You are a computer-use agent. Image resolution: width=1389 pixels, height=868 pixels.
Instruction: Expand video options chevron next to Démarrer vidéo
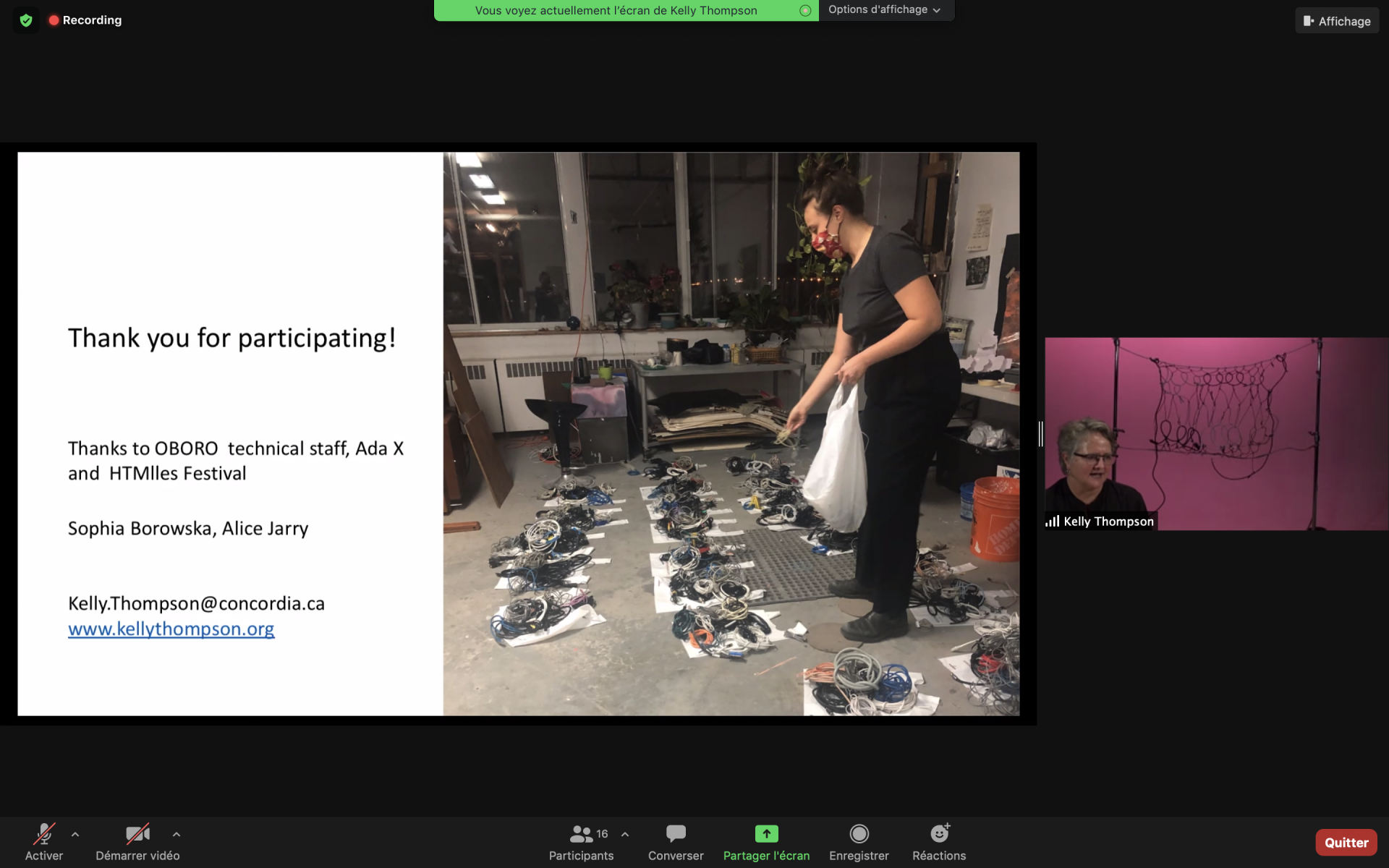tap(177, 834)
